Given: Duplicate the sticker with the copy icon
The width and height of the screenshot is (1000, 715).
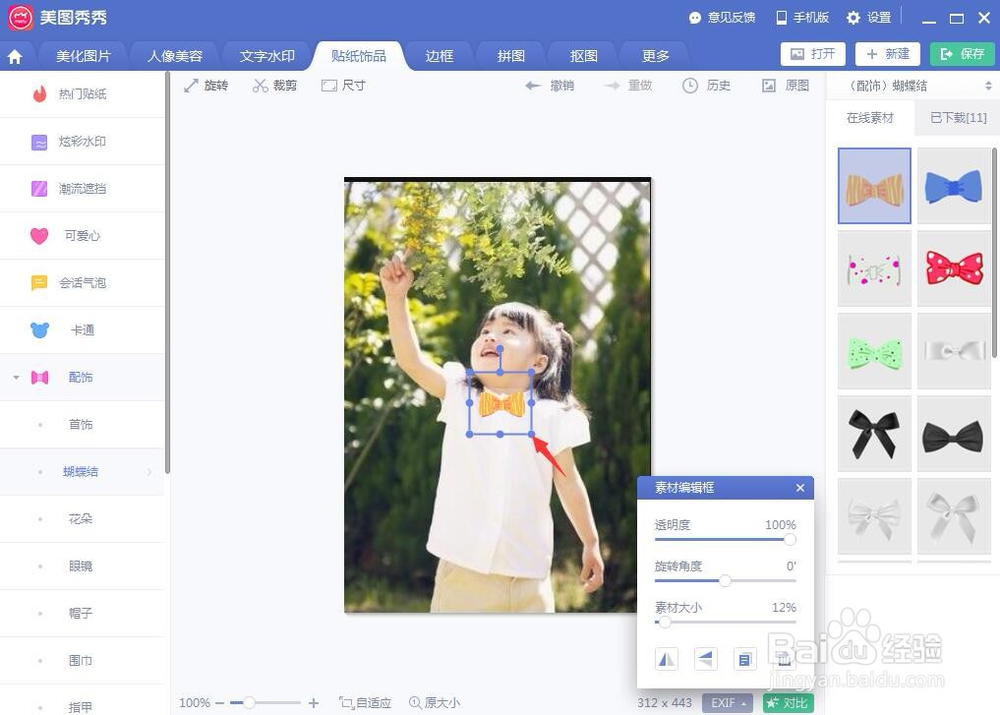Looking at the screenshot, I should pyautogui.click(x=744, y=659).
